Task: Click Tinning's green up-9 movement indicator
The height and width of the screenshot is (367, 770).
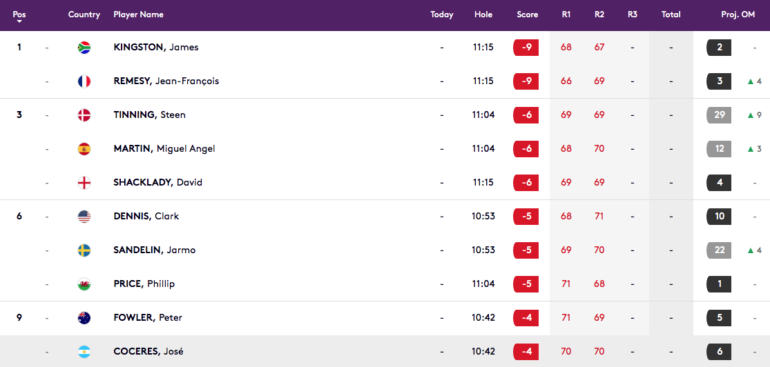Action: [x=754, y=115]
